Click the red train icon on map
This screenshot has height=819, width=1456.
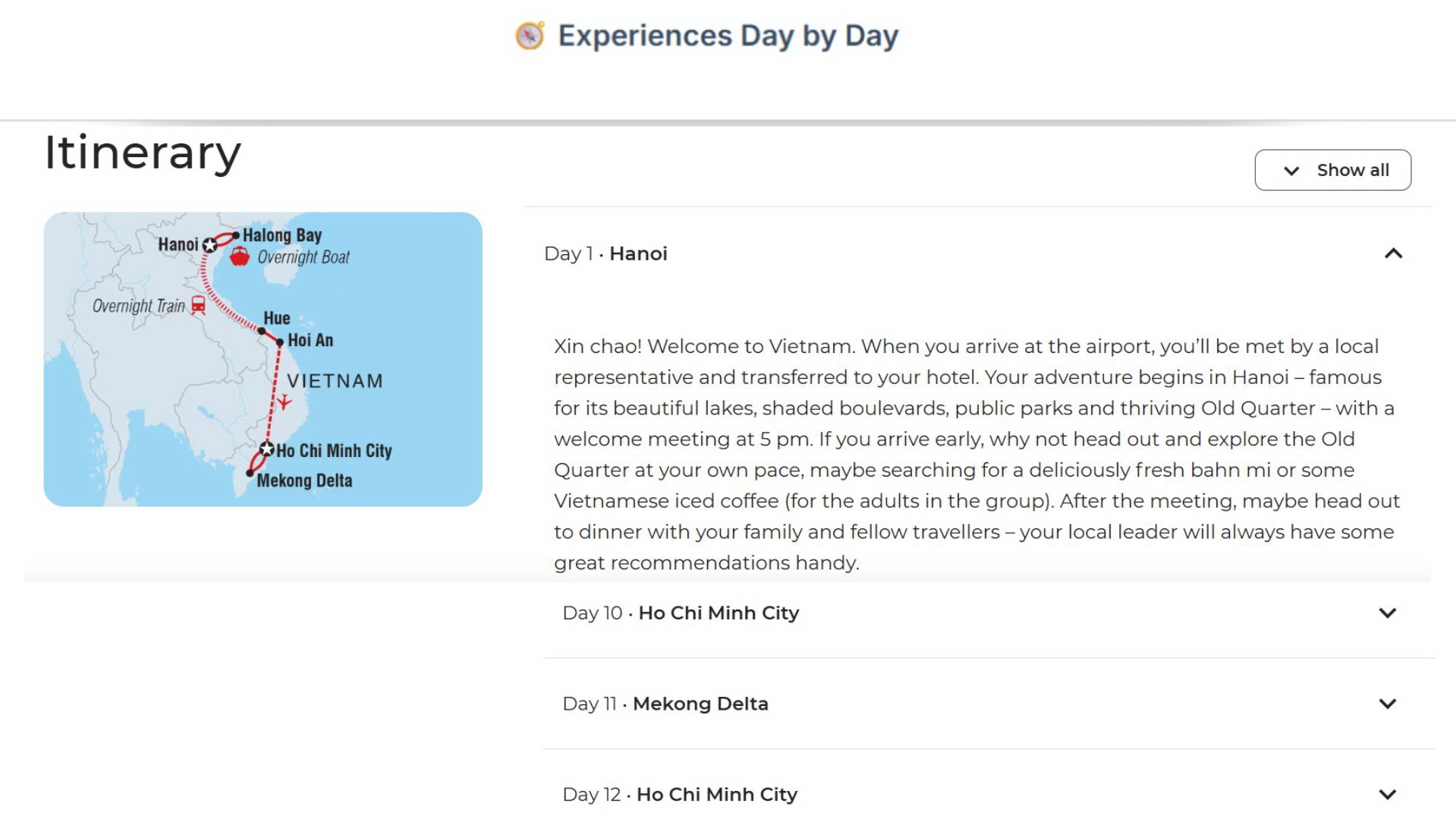click(198, 305)
